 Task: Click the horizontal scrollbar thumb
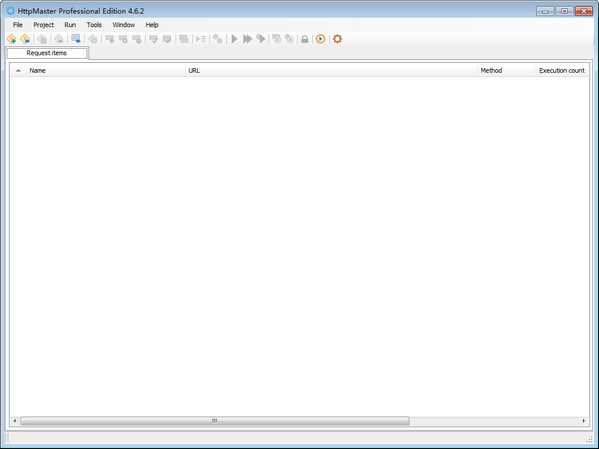[215, 421]
